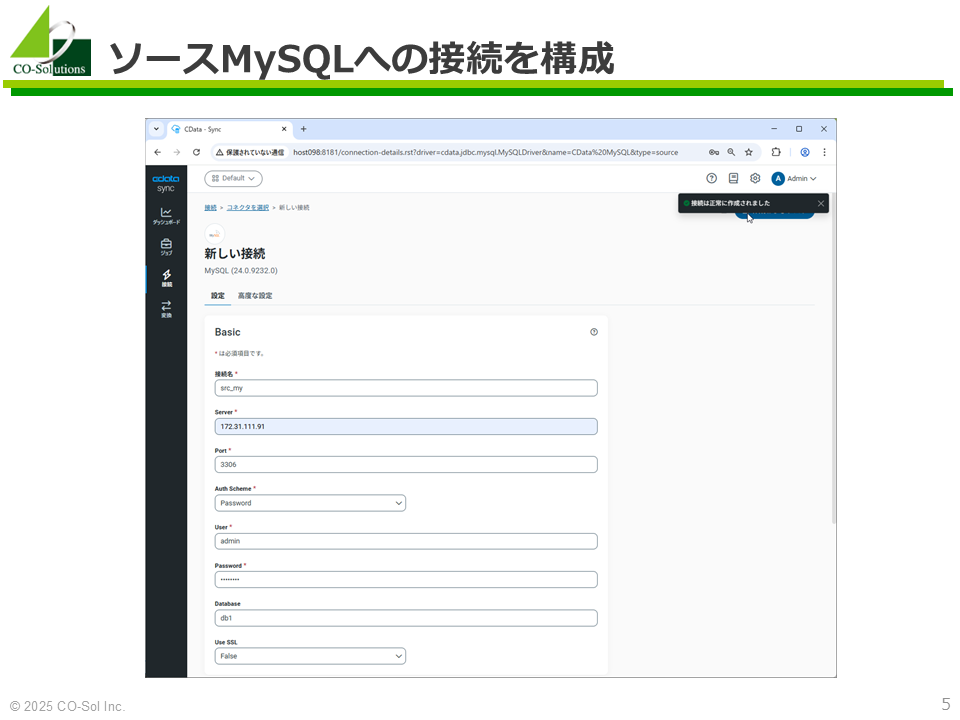Screen dimensions: 960x720
Task: Click the zoom magnifier icon in address bar
Action: (x=731, y=152)
